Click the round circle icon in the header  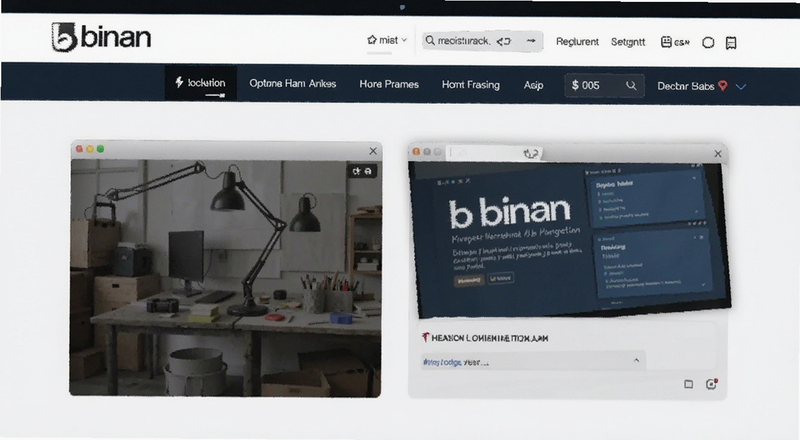[x=708, y=43]
